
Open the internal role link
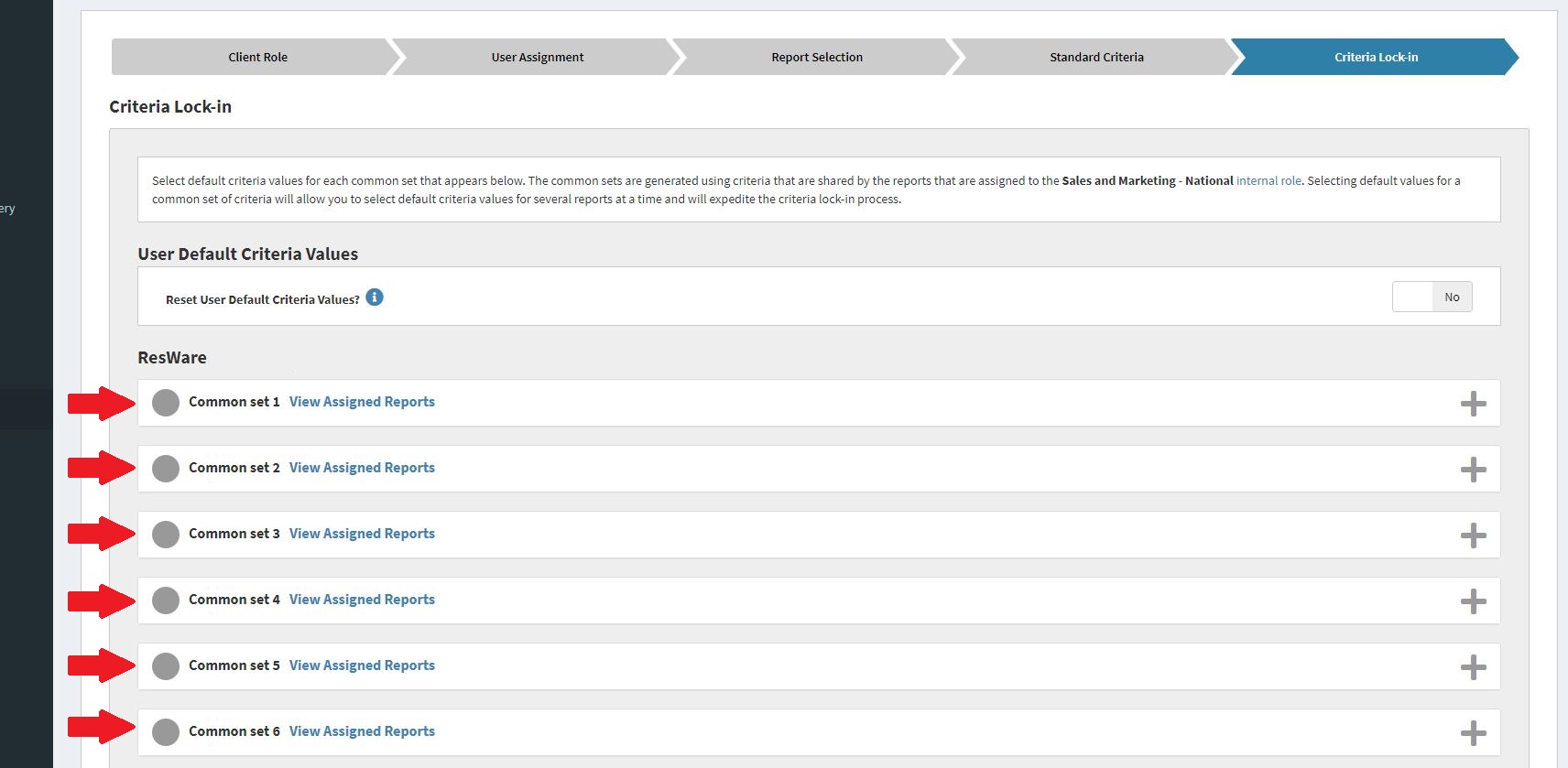coord(1269,181)
